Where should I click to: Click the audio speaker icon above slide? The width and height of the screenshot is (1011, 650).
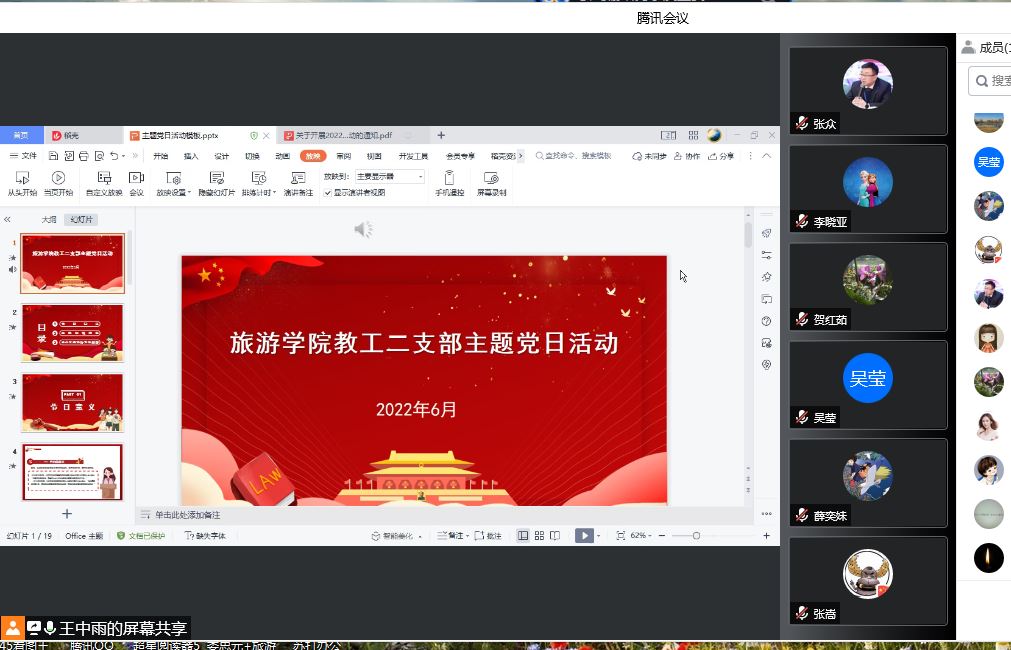[x=363, y=230]
